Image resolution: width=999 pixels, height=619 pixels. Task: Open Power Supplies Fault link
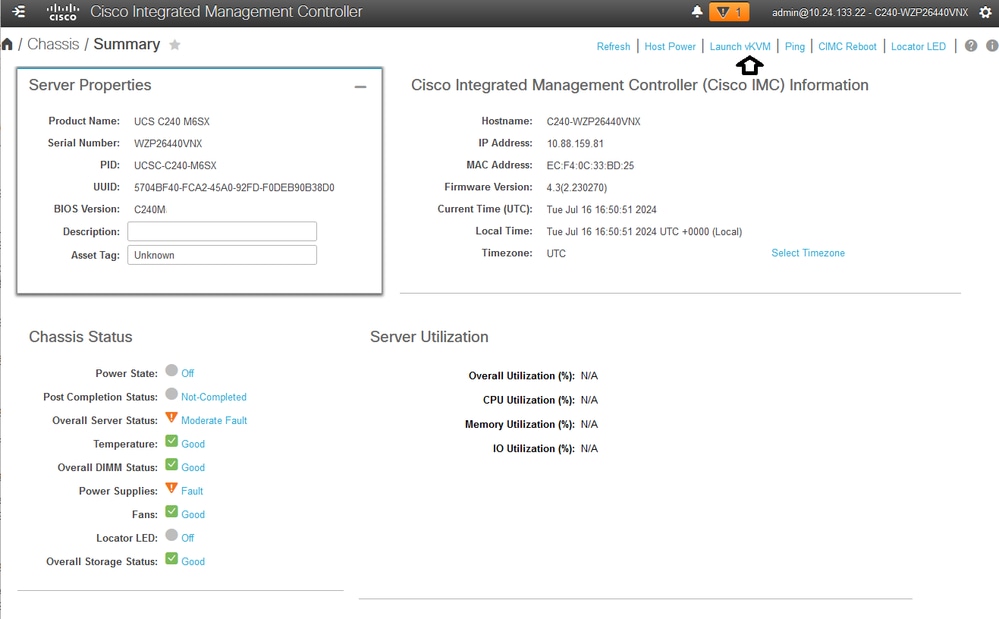point(192,491)
